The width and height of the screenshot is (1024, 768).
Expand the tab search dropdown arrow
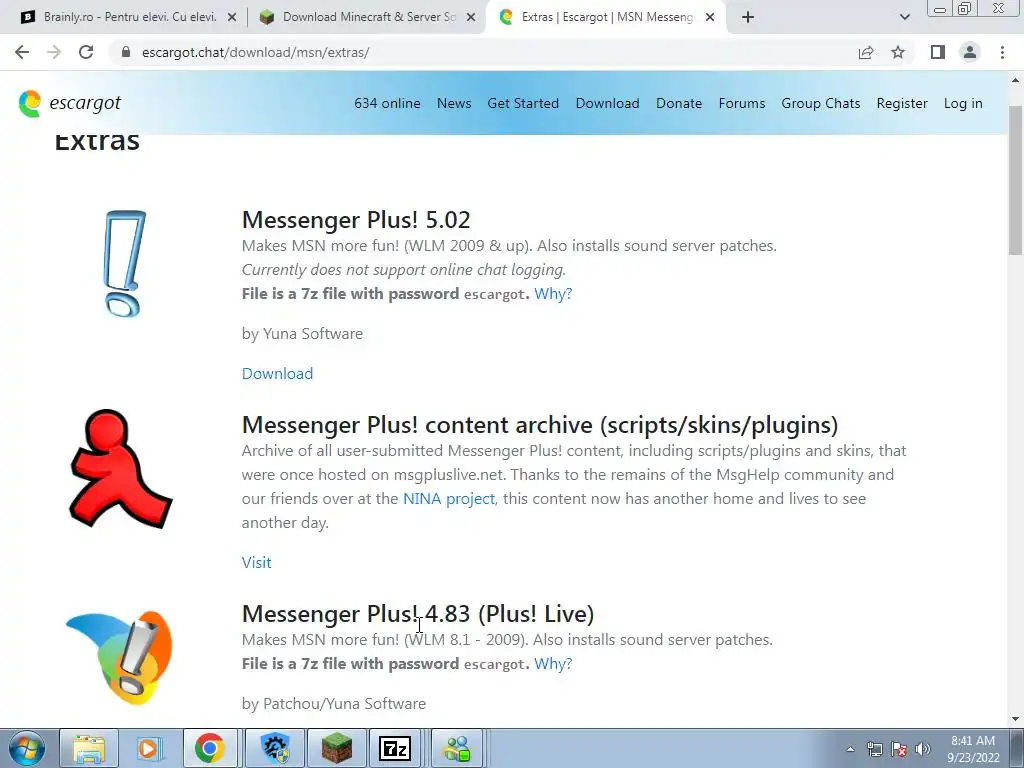click(904, 17)
